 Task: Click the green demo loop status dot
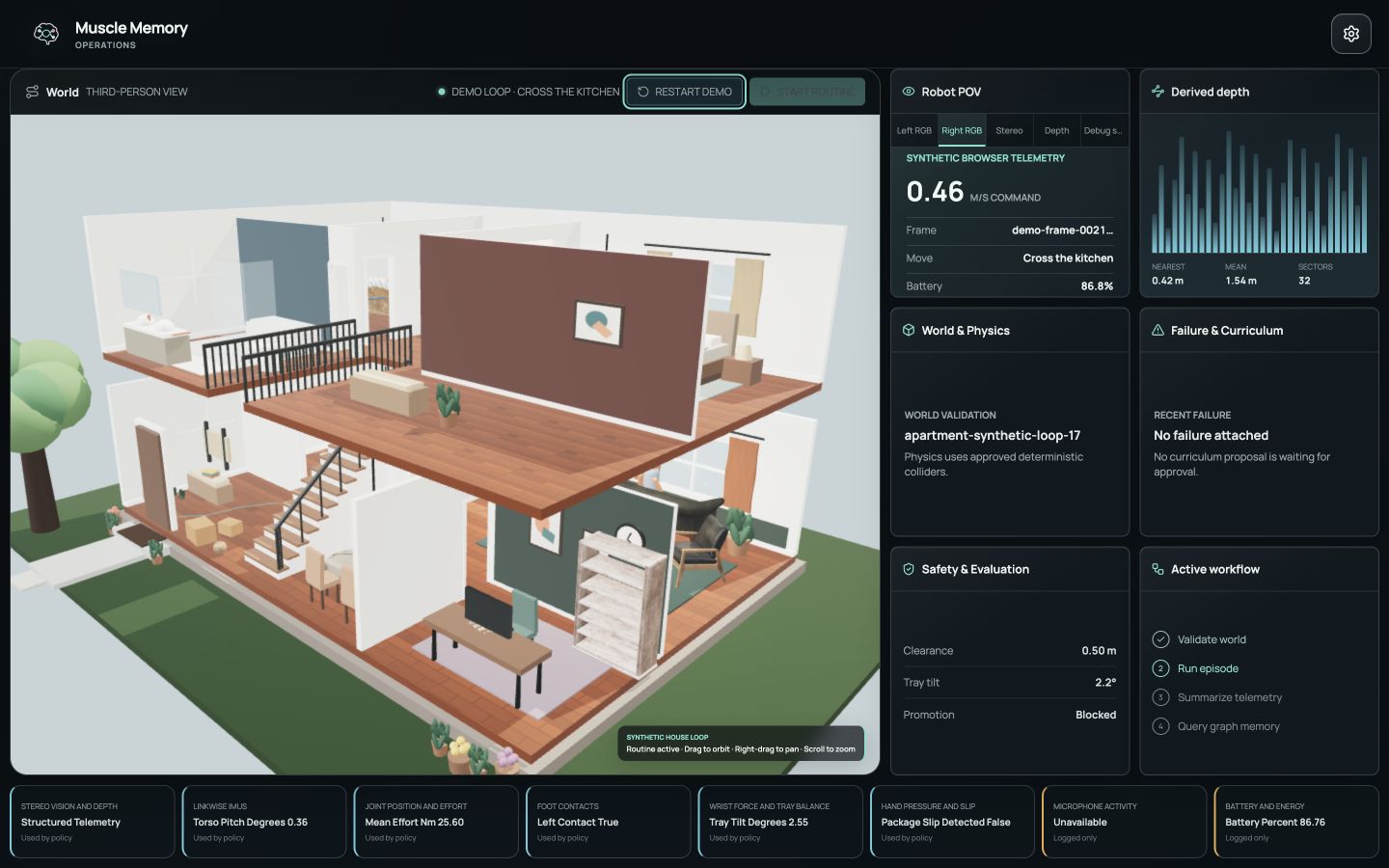(442, 92)
